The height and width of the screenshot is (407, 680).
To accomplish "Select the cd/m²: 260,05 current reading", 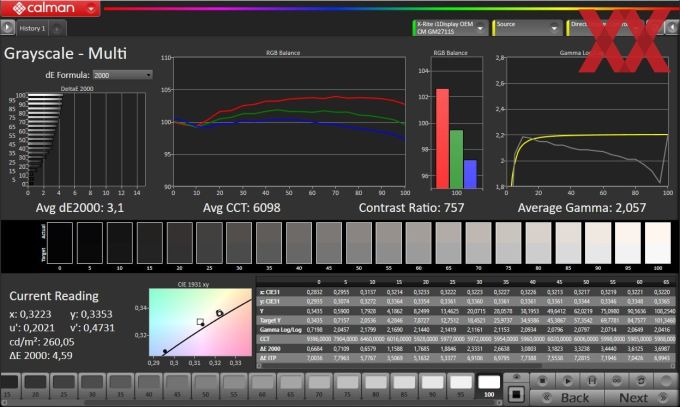I will [42, 342].
